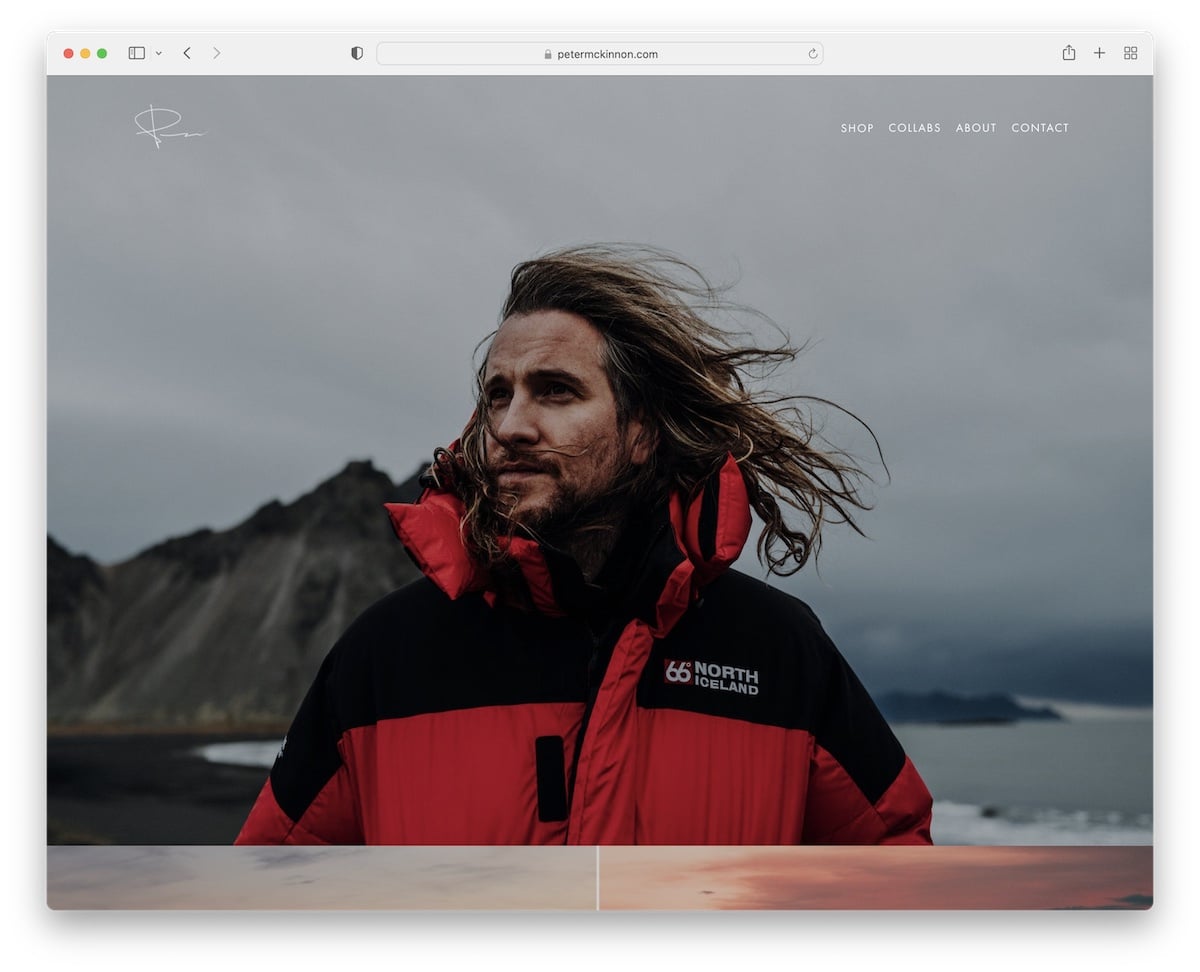
Task: Close the Safari window with red button
Action: coord(68,53)
